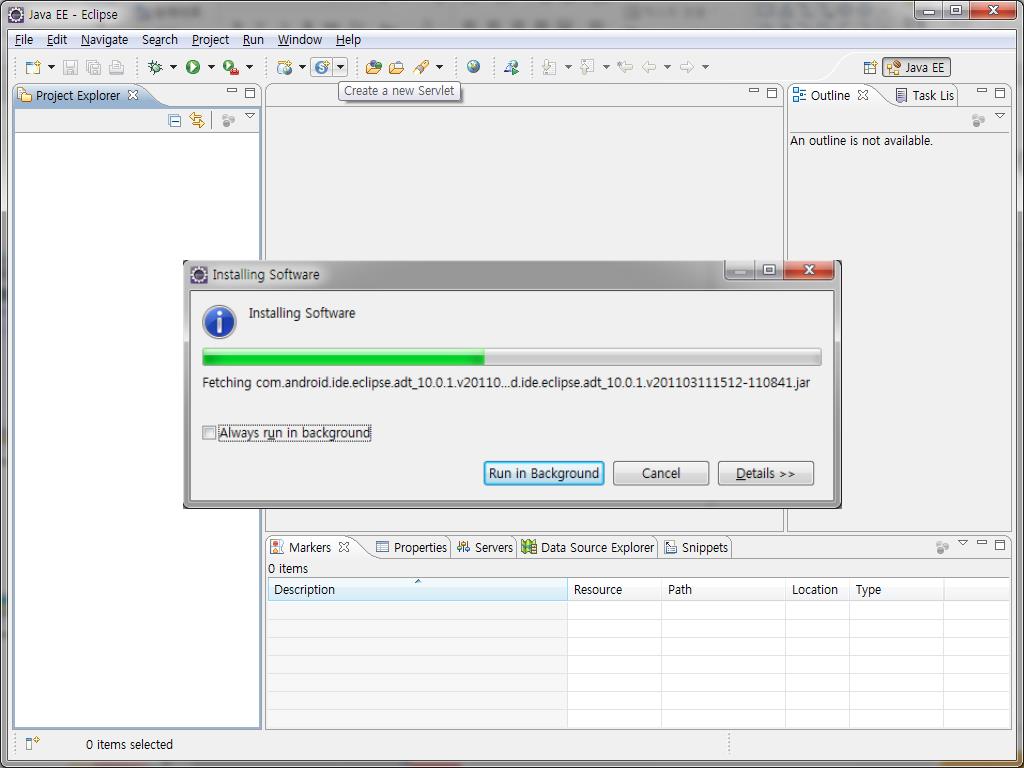The image size is (1024, 768).
Task: Sort markers by Description column header
Action: click(x=417, y=589)
